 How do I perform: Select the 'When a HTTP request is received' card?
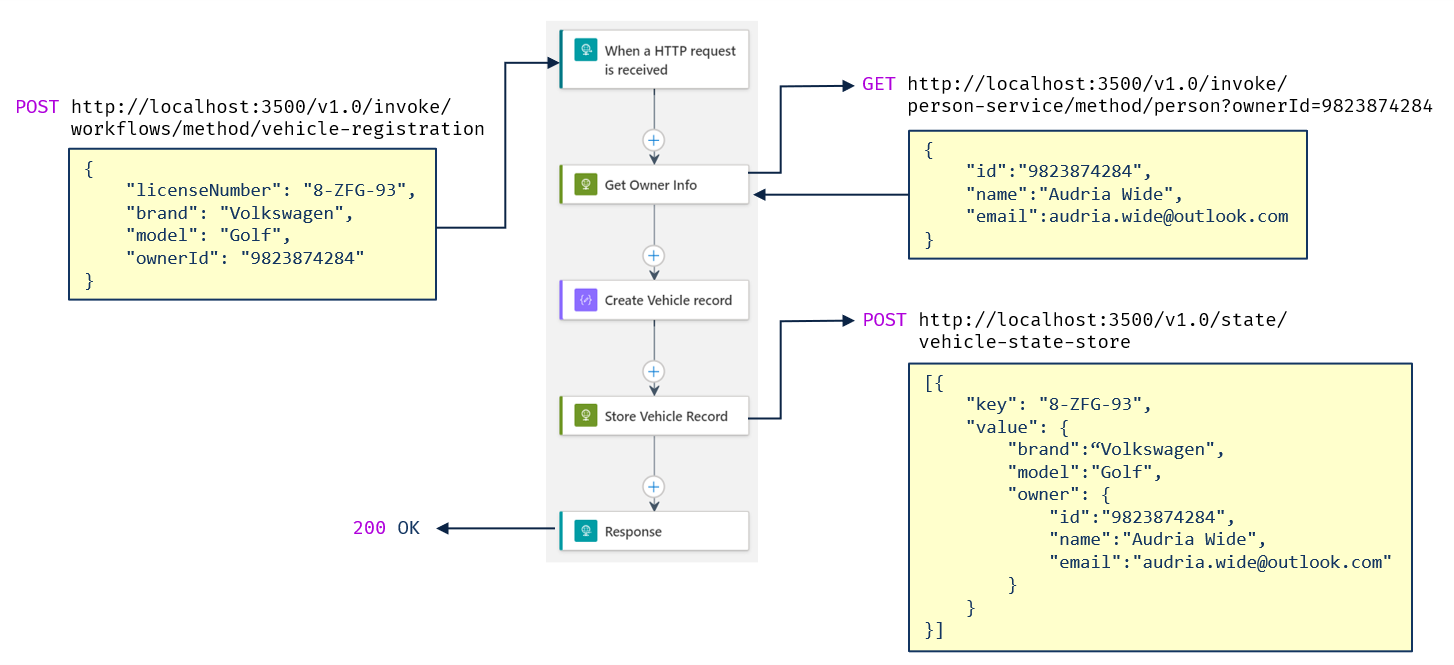pyautogui.click(x=654, y=60)
